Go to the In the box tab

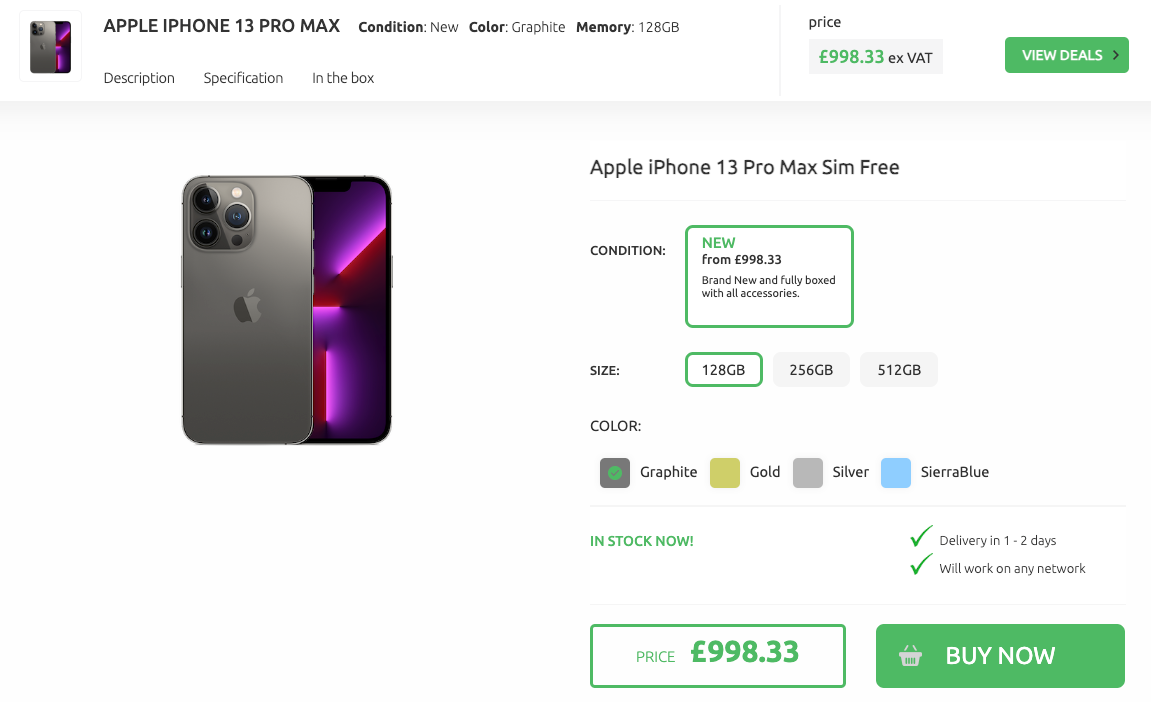point(343,78)
